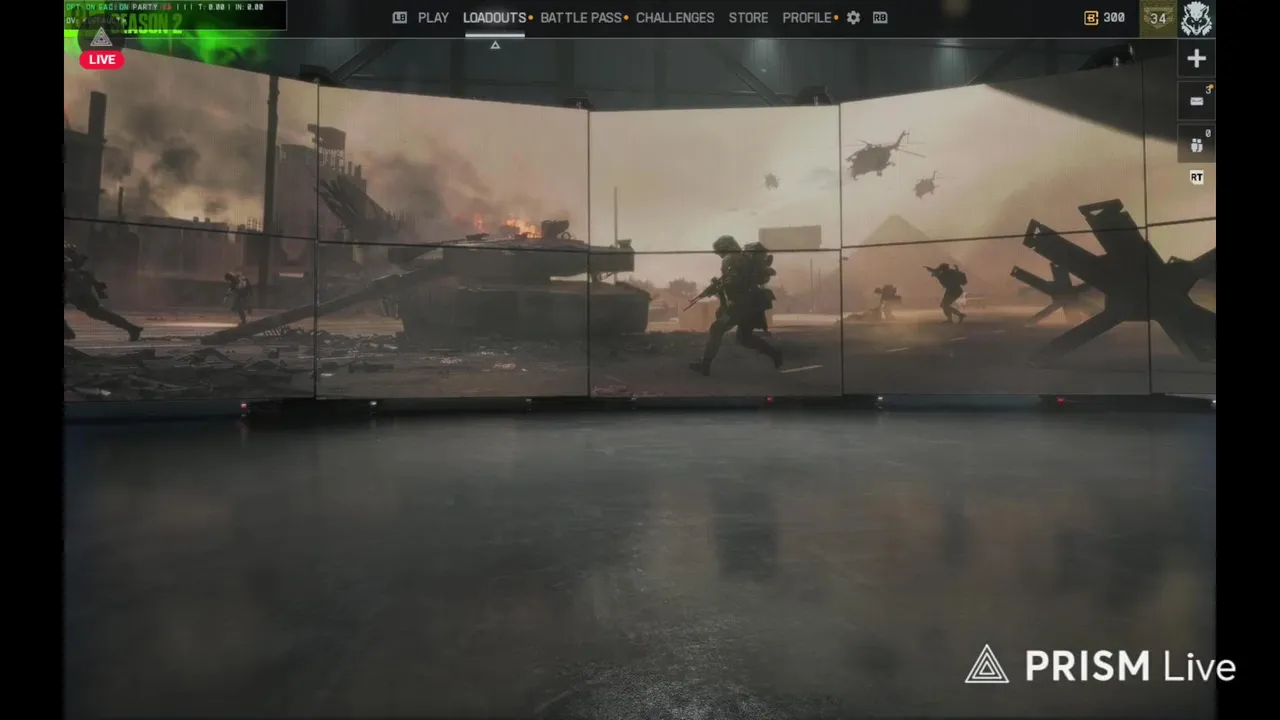Click the plus invite icon

coord(1196,59)
